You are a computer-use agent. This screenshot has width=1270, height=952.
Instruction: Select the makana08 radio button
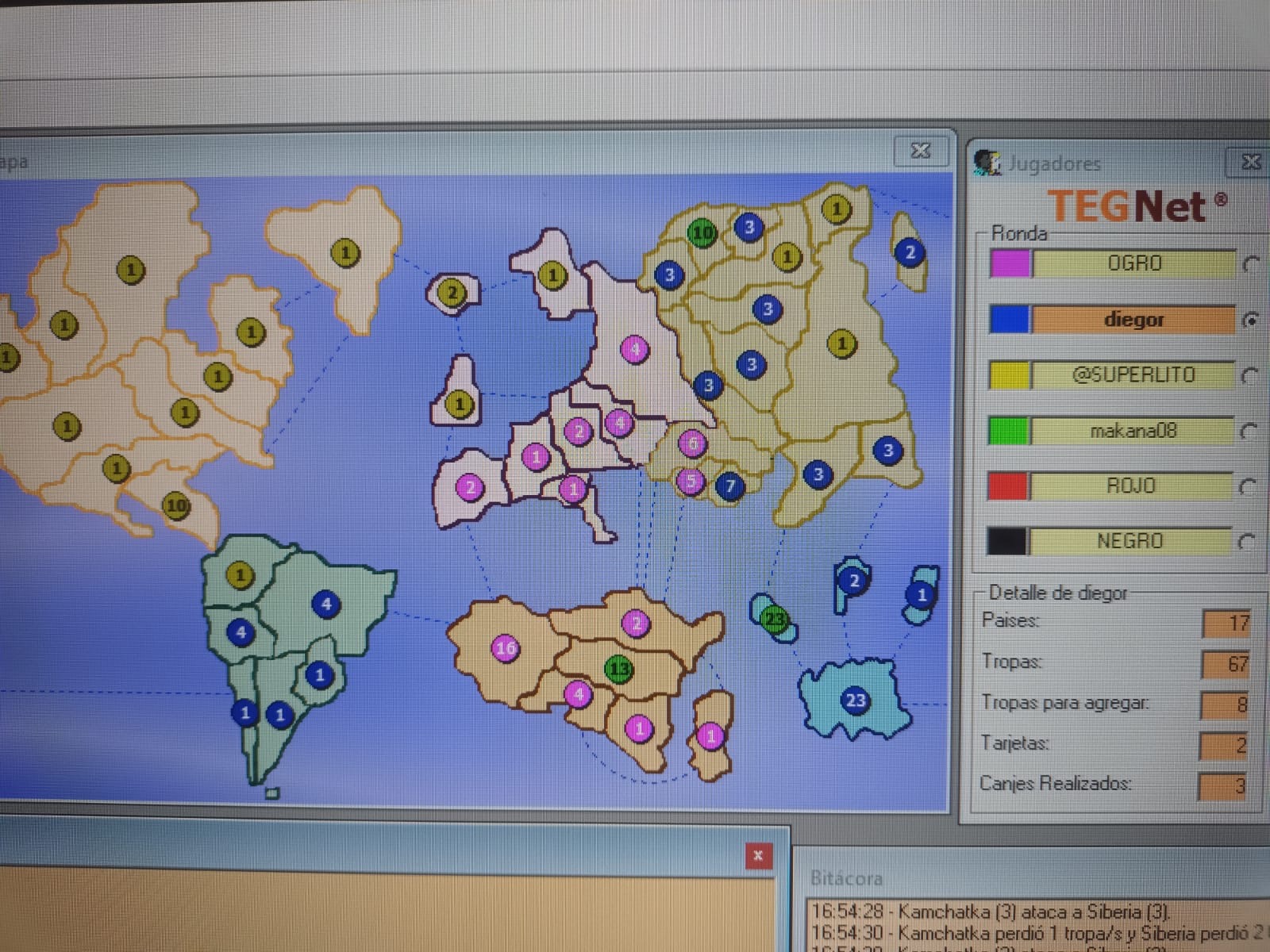pos(1249,432)
